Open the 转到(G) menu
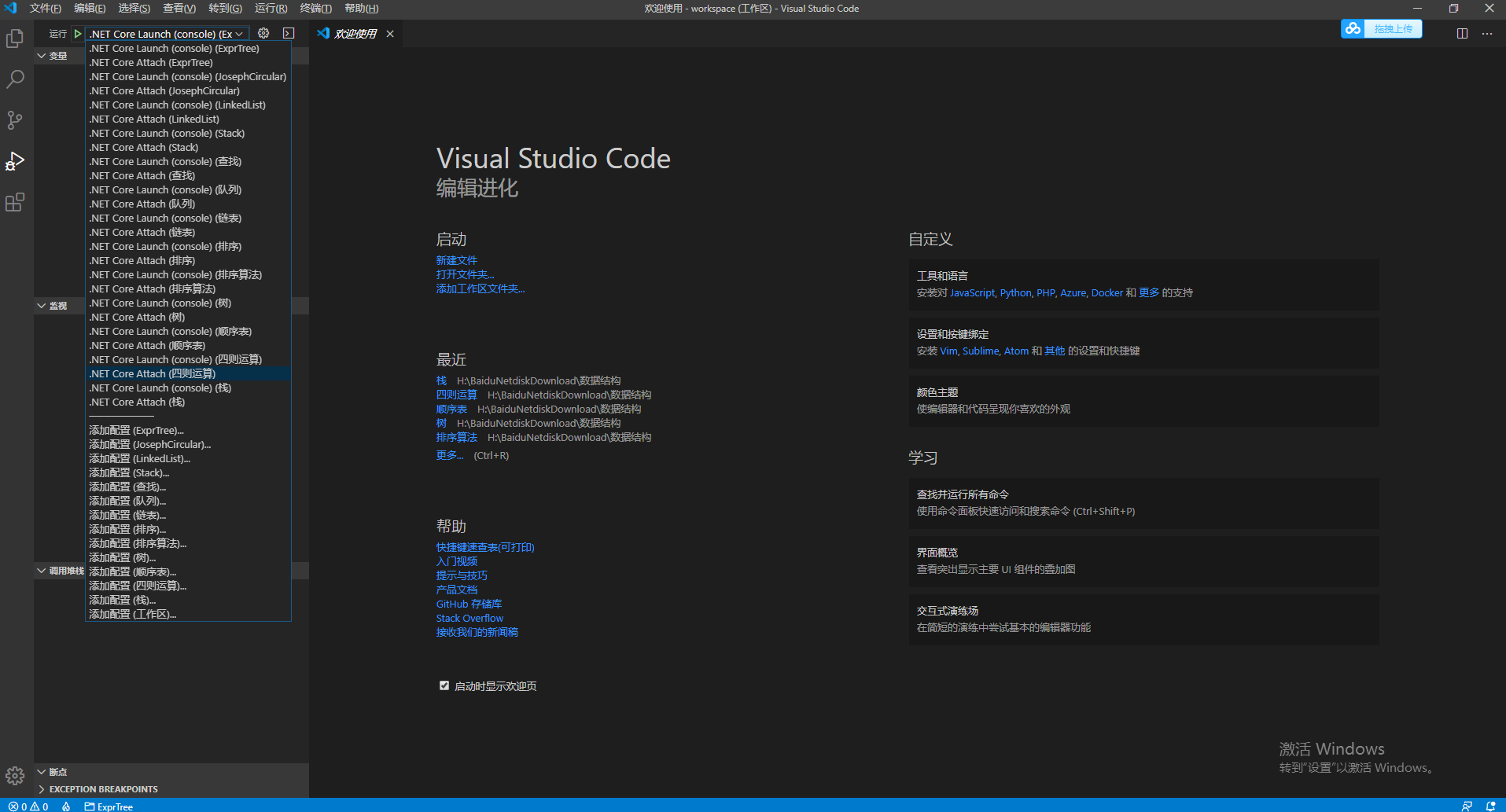 [x=225, y=9]
